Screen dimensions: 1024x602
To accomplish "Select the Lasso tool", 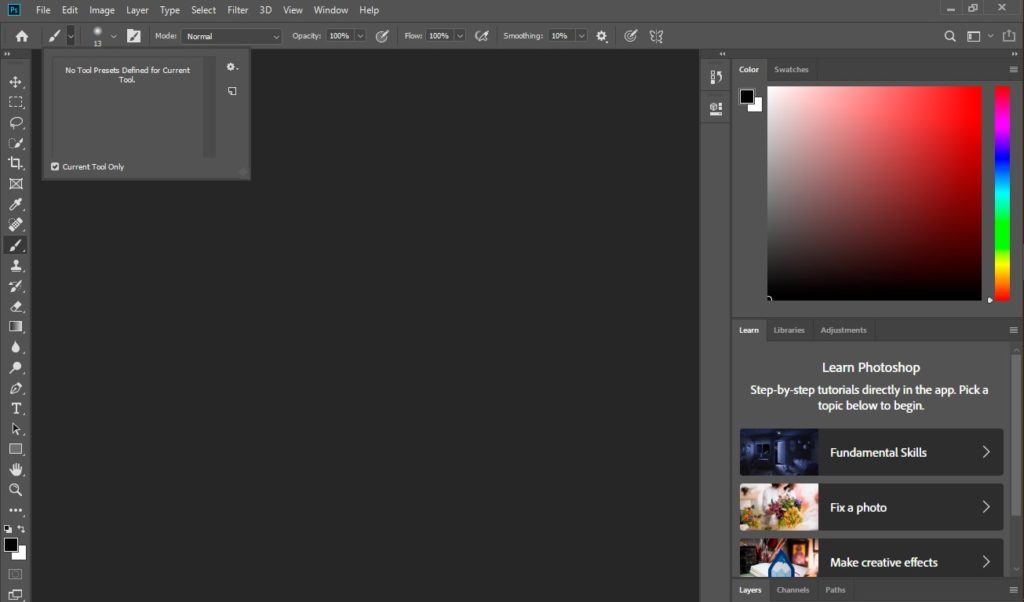I will point(16,122).
